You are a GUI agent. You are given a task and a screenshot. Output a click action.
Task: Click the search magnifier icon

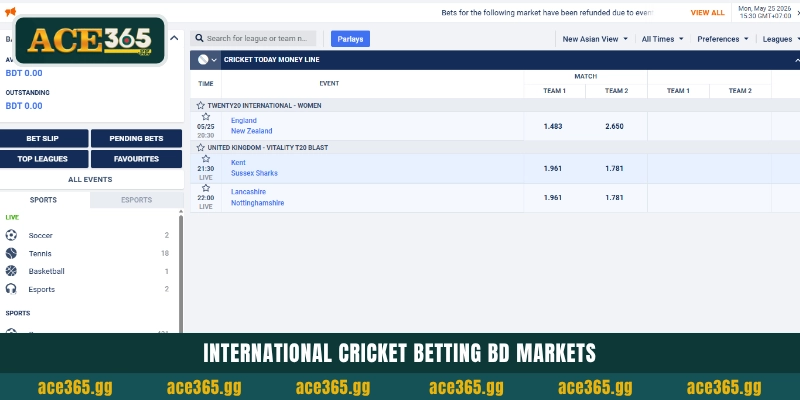click(x=198, y=38)
